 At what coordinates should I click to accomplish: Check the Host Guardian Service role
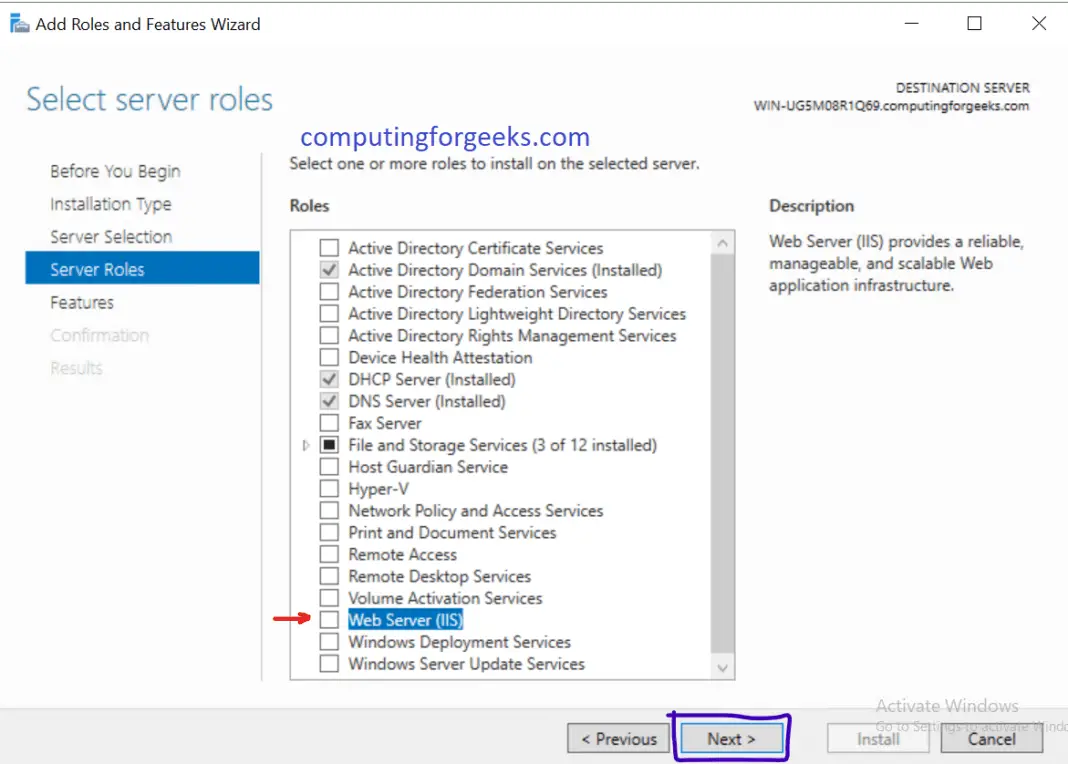click(329, 467)
